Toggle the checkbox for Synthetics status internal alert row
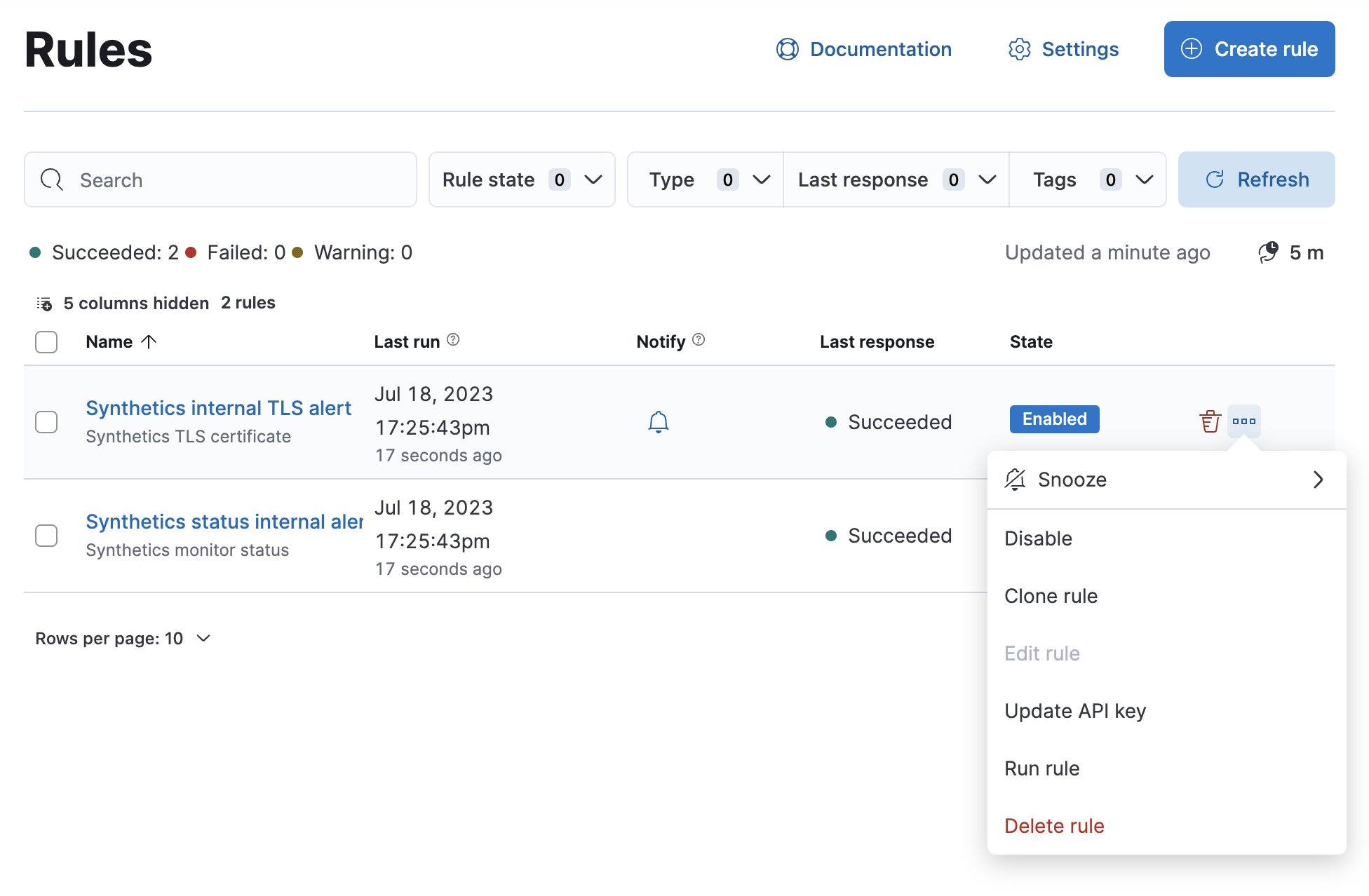 click(47, 534)
